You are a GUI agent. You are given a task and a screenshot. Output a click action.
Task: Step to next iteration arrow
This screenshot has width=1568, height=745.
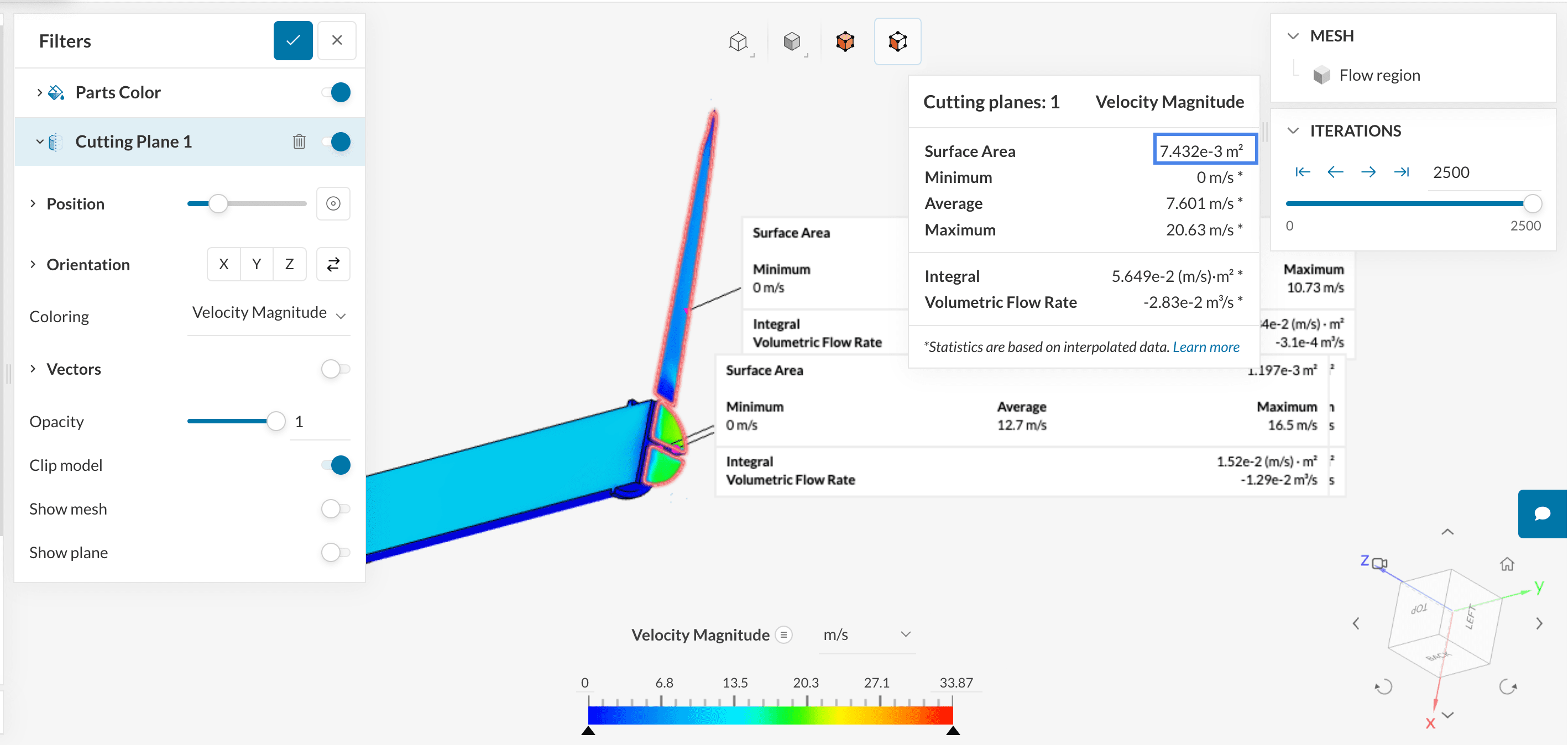coord(1368,172)
